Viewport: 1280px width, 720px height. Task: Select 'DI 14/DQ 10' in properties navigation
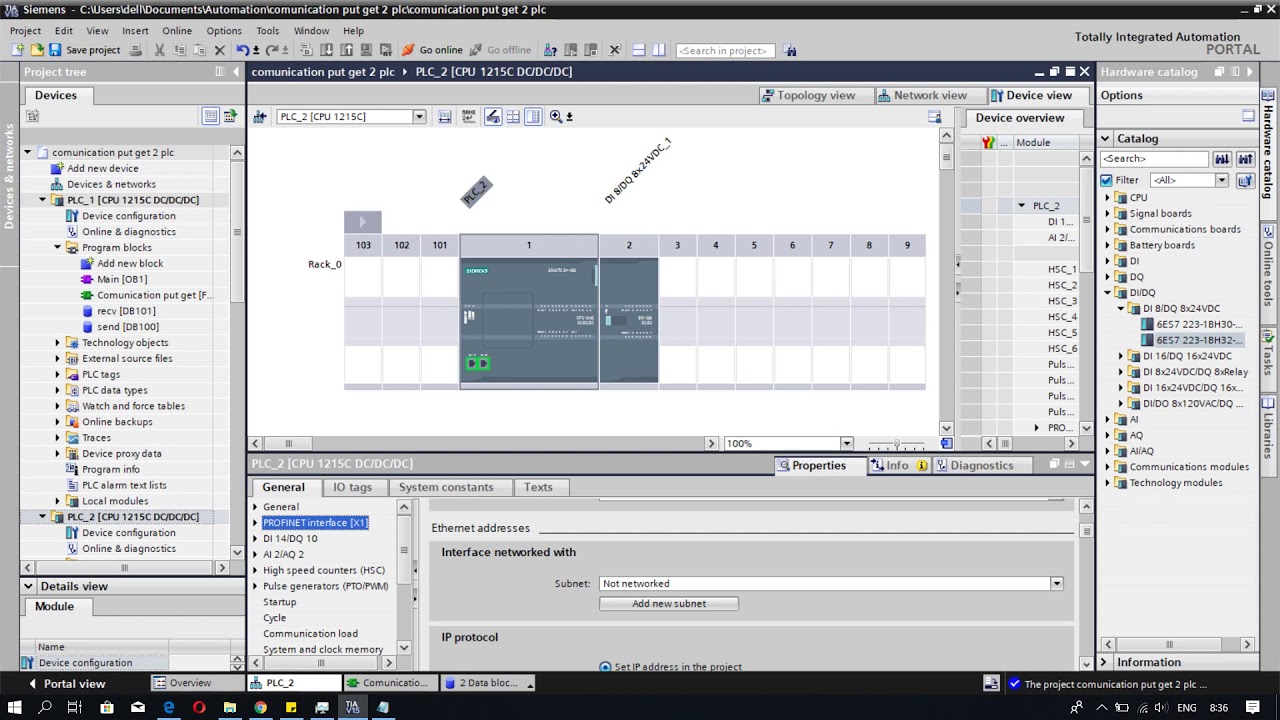pos(290,538)
